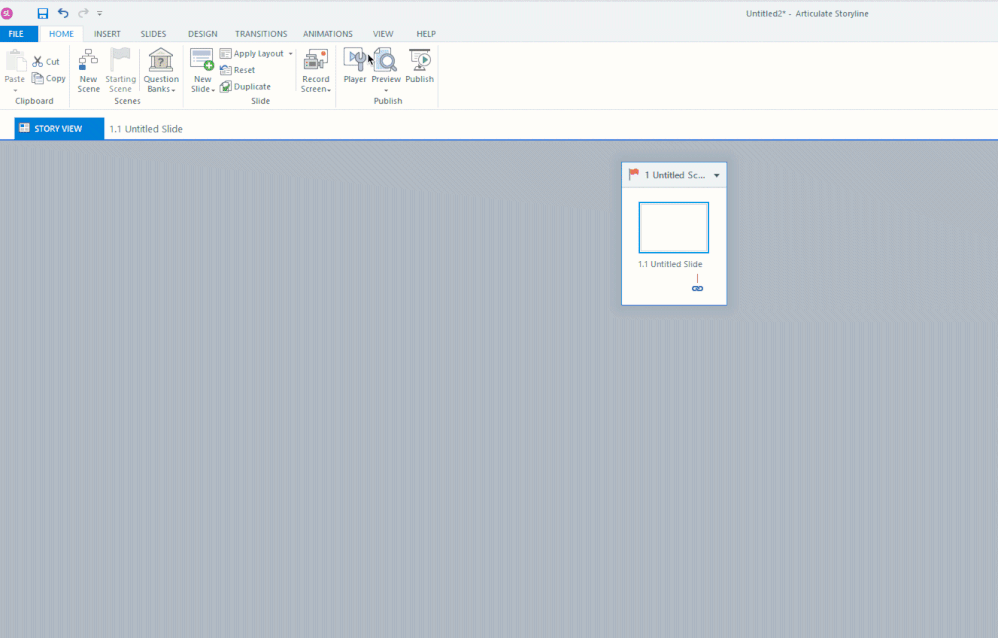Screen dimensions: 998x638
Task: Open the Apply Layout dropdown
Action: coord(290,54)
